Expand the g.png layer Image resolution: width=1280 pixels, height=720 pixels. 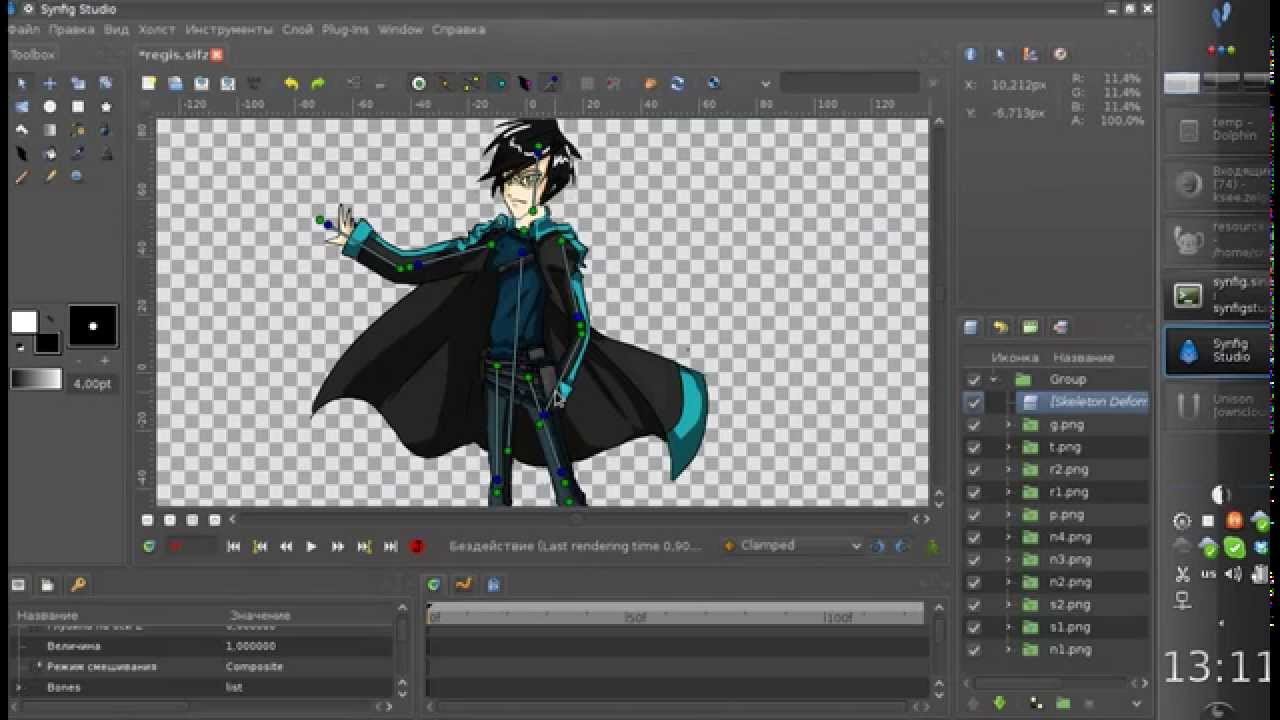(1008, 425)
